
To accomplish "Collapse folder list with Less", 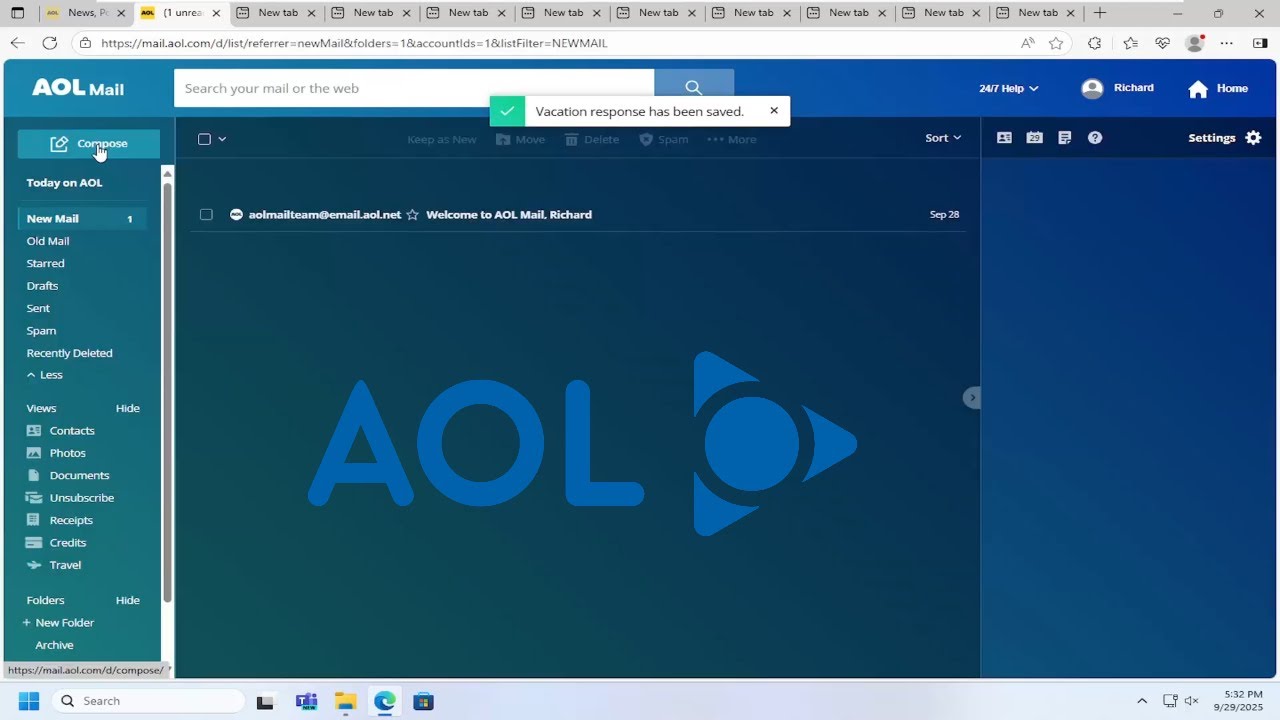I will coord(45,375).
